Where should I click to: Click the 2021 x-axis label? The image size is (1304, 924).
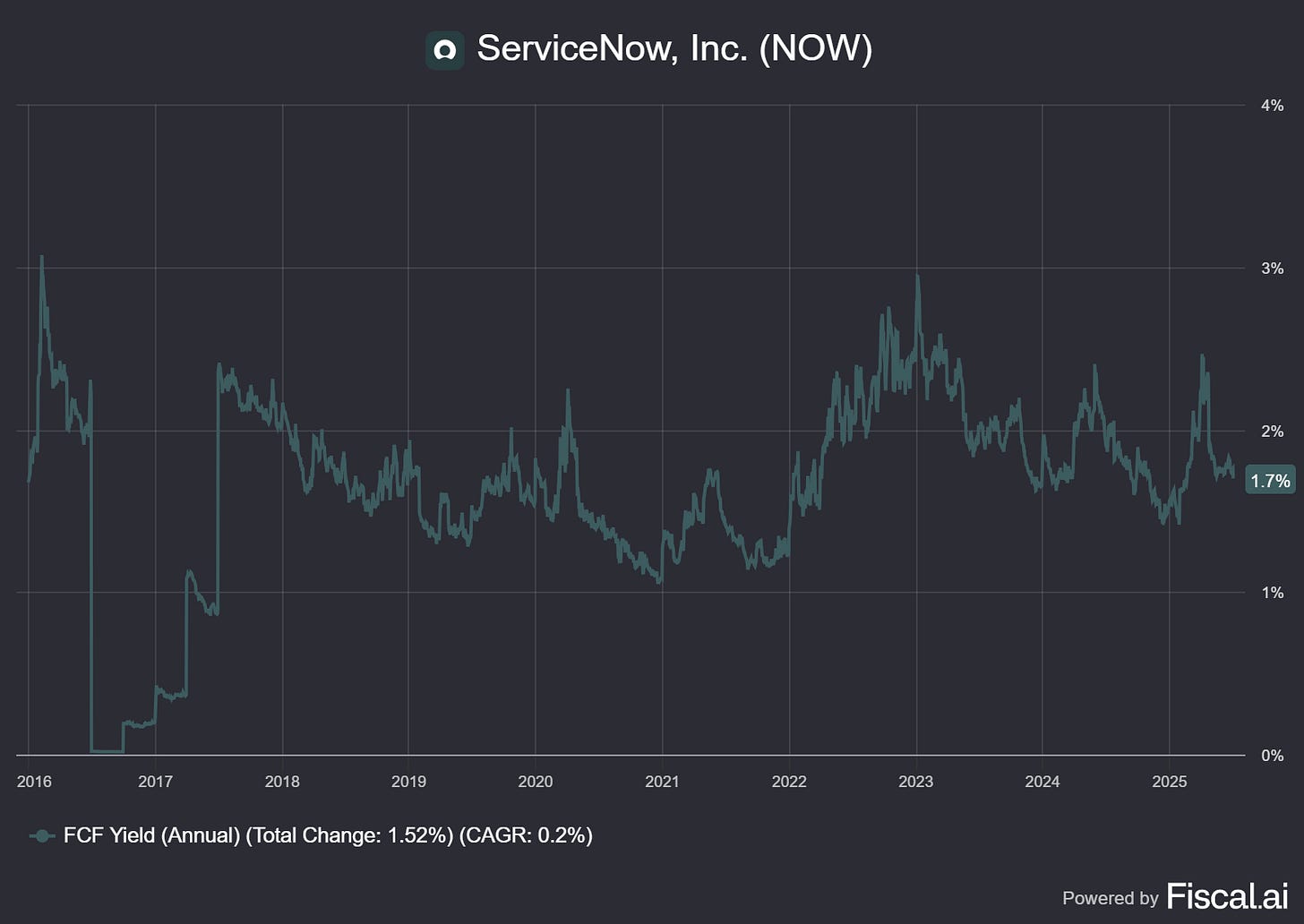[x=663, y=782]
